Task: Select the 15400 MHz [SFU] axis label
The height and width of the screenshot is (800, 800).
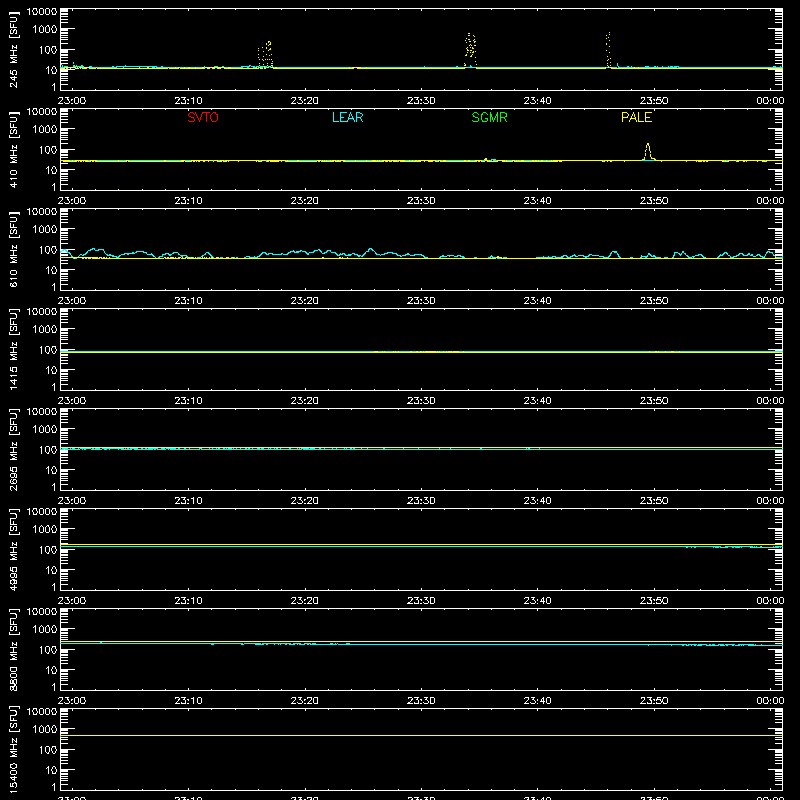Action: pyautogui.click(x=13, y=749)
